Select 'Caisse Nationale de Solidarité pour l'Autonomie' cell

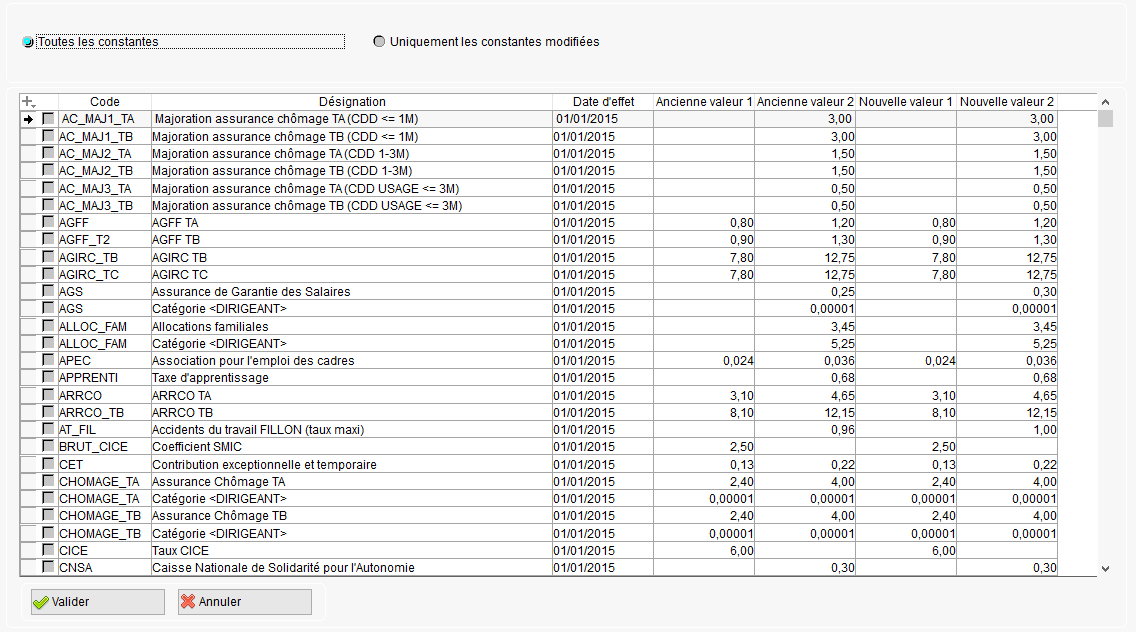click(351, 567)
